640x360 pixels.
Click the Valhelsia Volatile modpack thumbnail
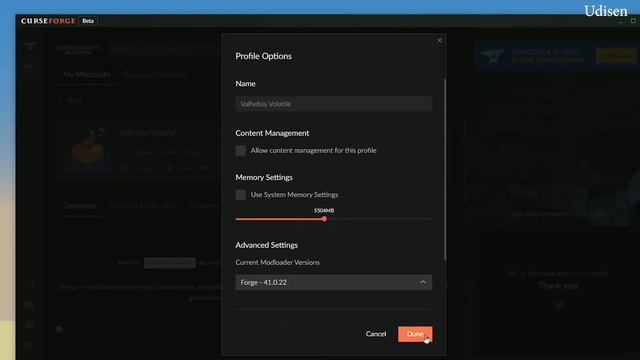(x=87, y=151)
